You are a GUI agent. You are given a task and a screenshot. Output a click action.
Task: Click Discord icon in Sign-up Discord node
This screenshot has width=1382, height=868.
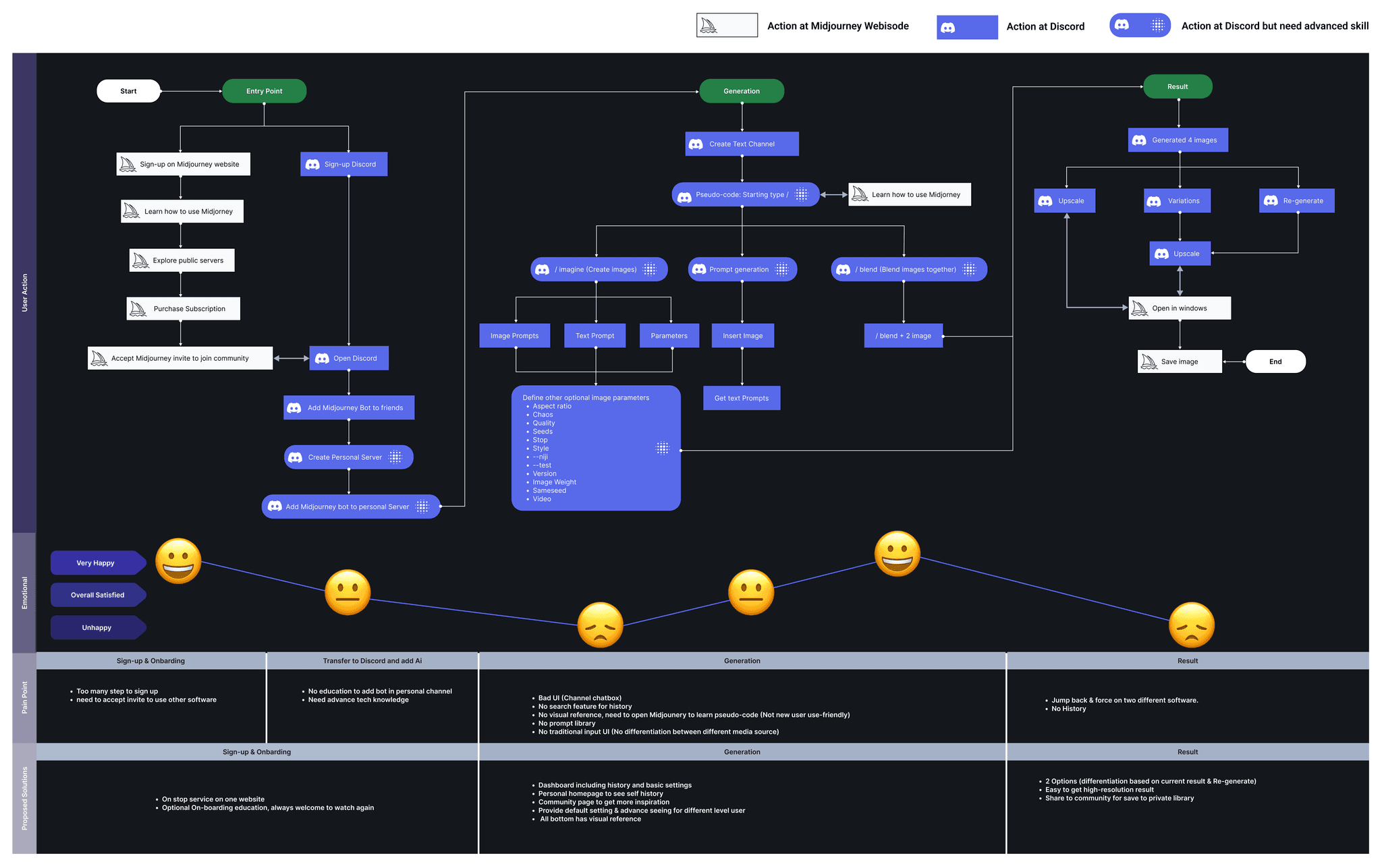[x=312, y=165]
